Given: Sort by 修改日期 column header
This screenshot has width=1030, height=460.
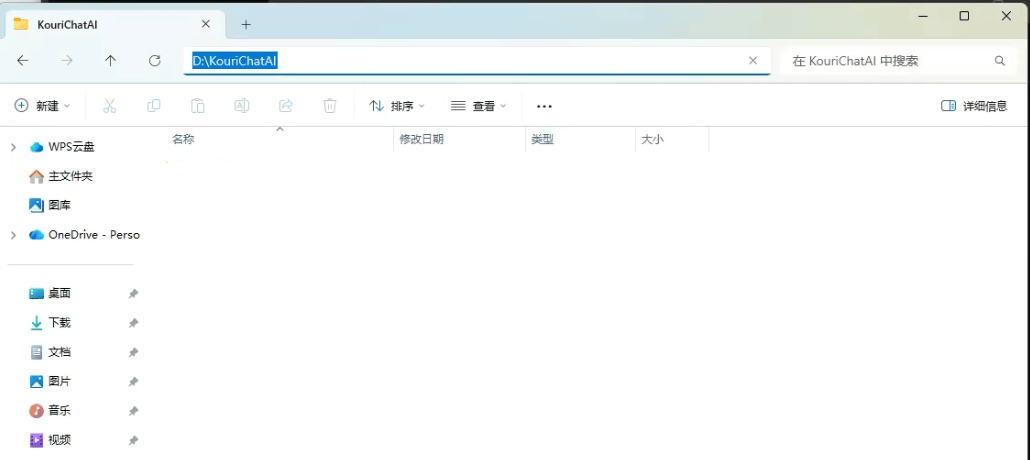Looking at the screenshot, I should [x=421, y=139].
